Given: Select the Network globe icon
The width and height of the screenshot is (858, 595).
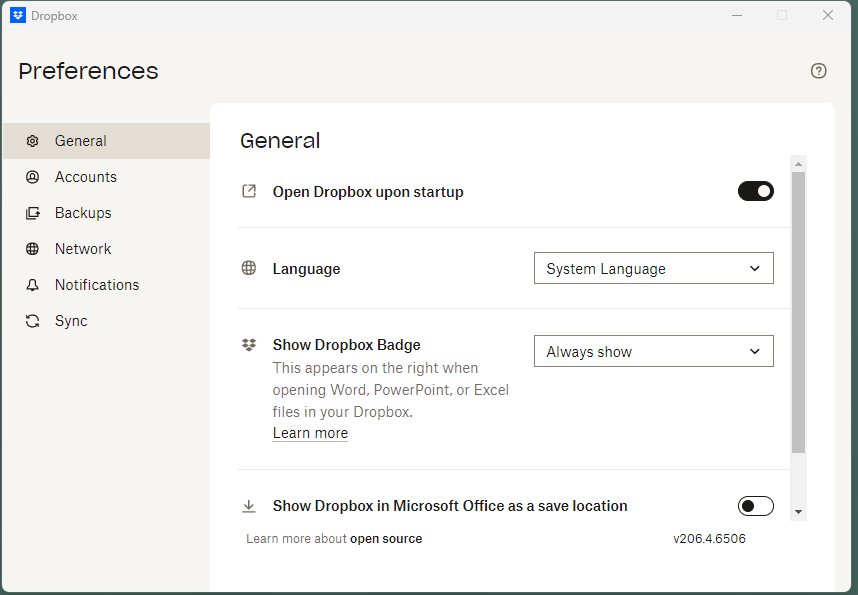Looking at the screenshot, I should pos(32,249).
